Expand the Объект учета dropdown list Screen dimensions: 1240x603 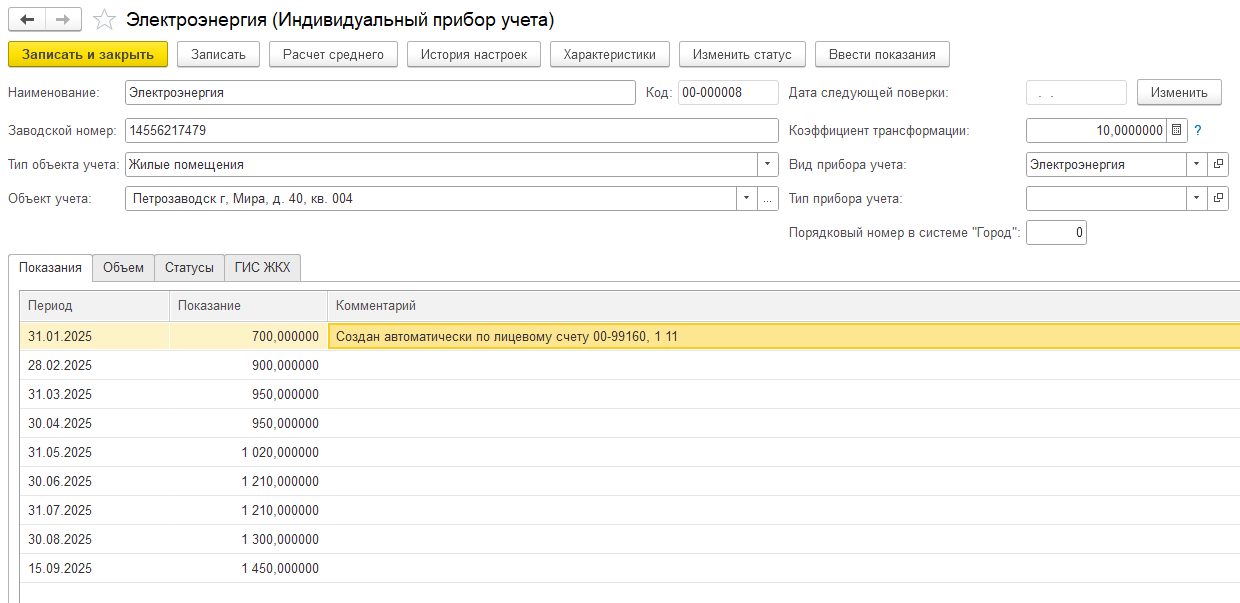[x=747, y=199]
